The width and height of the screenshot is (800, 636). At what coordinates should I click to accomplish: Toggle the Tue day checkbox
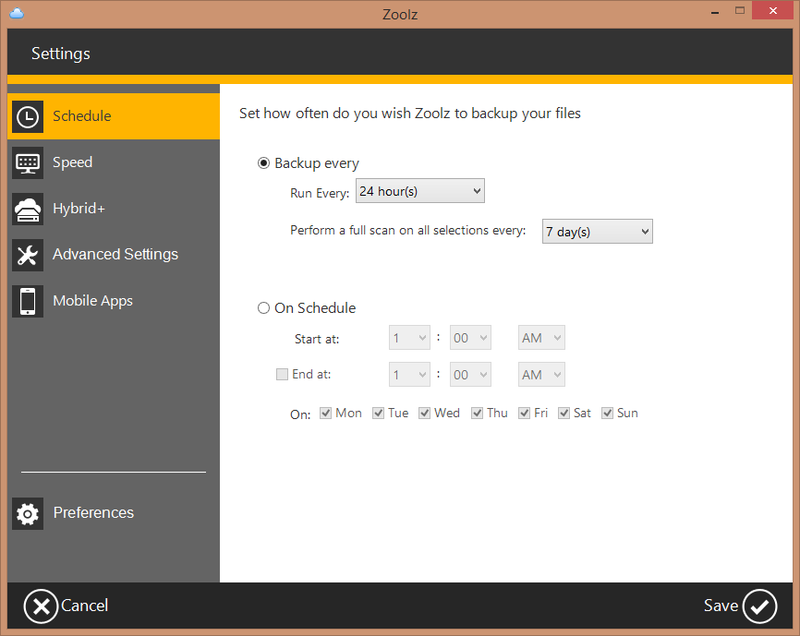[x=378, y=413]
